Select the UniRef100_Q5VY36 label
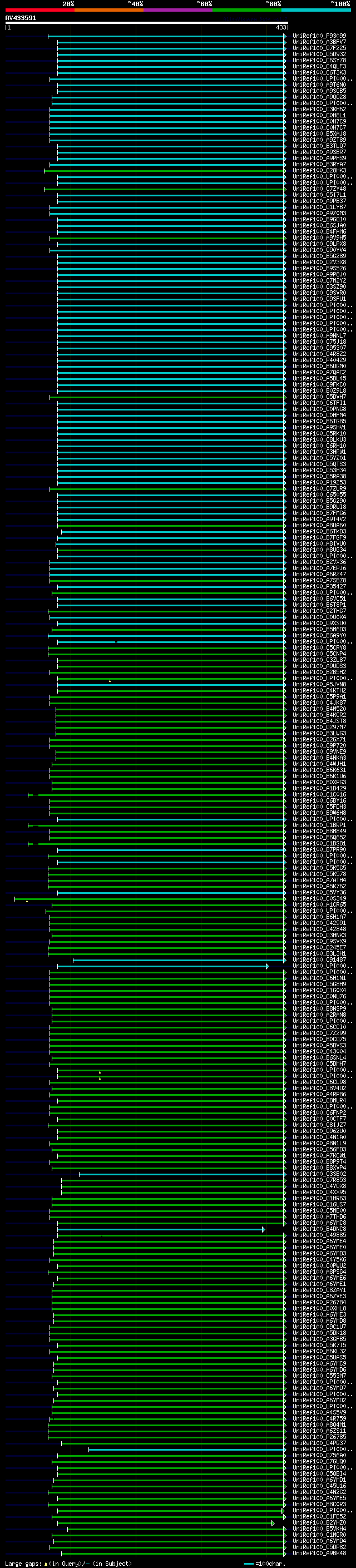Viewport: 356px width, 1568px height. (x=319, y=893)
